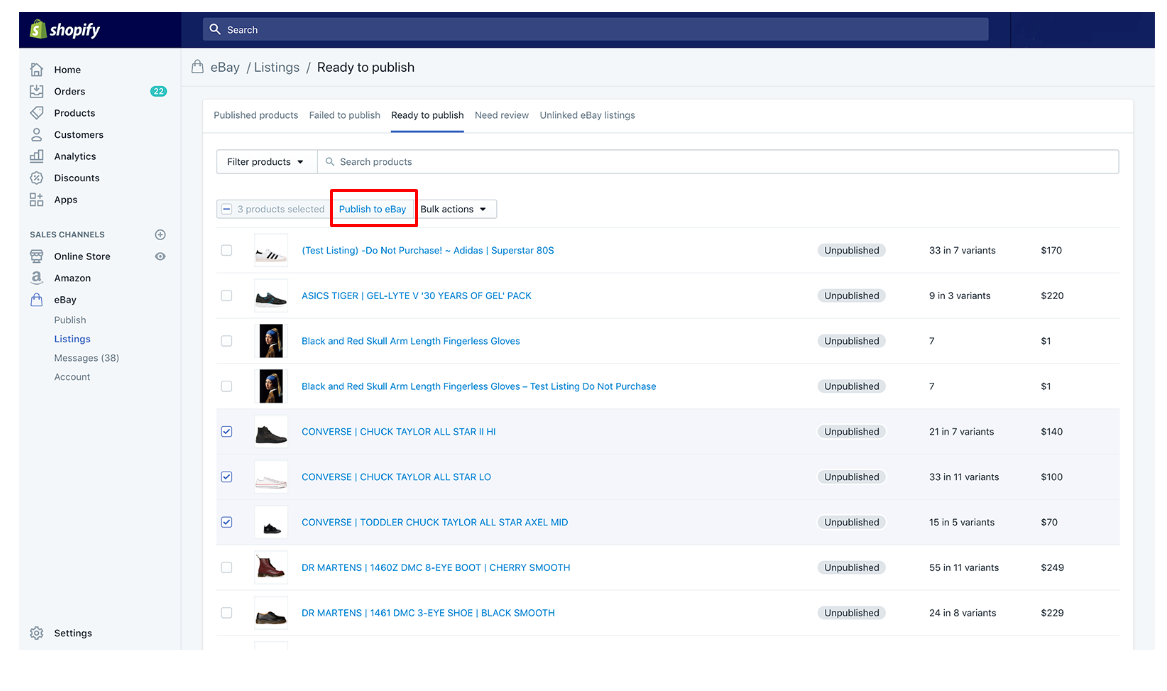The height and width of the screenshot is (691, 1167).
Task: Open DR MARTENS 1461 DMC 3-EYE SHOE link
Action: point(428,613)
